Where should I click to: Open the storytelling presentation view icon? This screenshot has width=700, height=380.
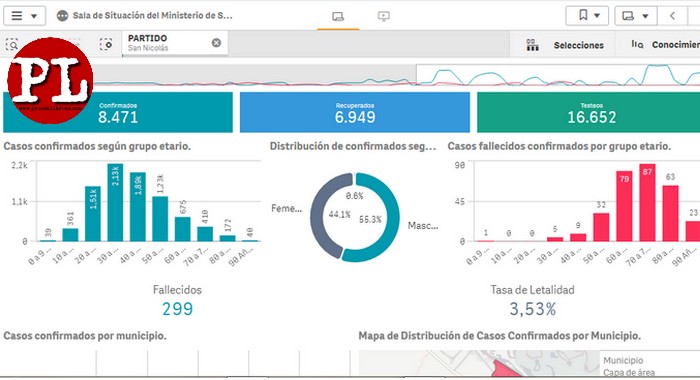click(x=383, y=17)
